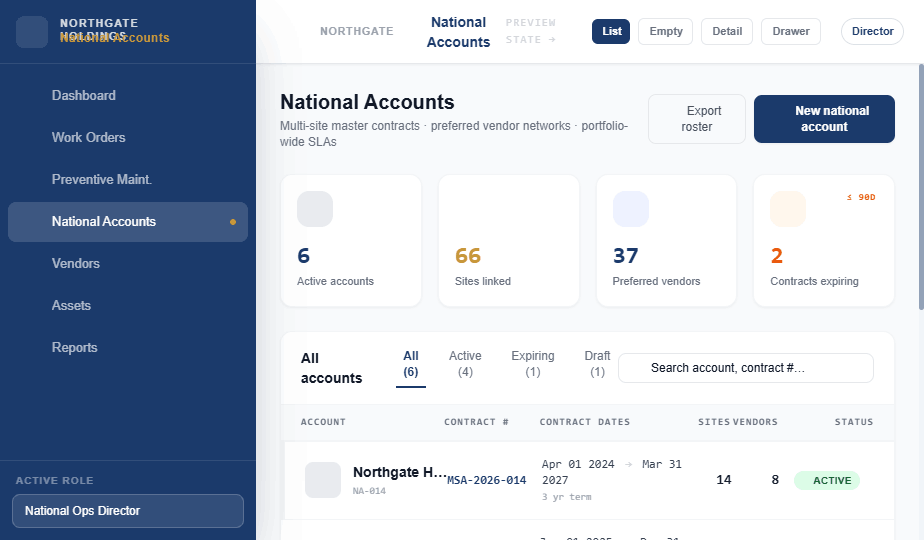Sort by CONTRACT # column header

coord(476,422)
